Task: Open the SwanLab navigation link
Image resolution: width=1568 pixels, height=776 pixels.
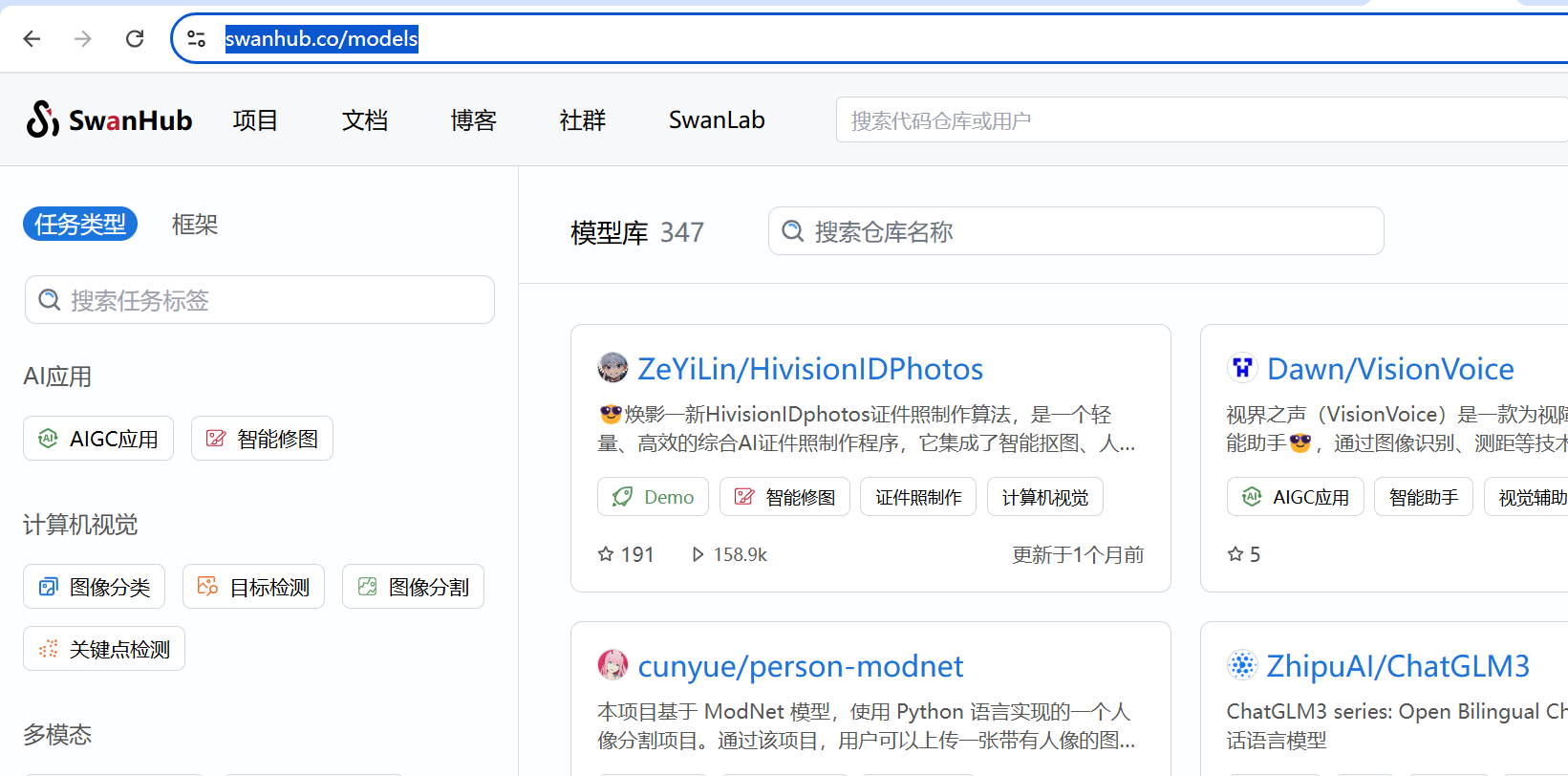Action: pos(717,119)
